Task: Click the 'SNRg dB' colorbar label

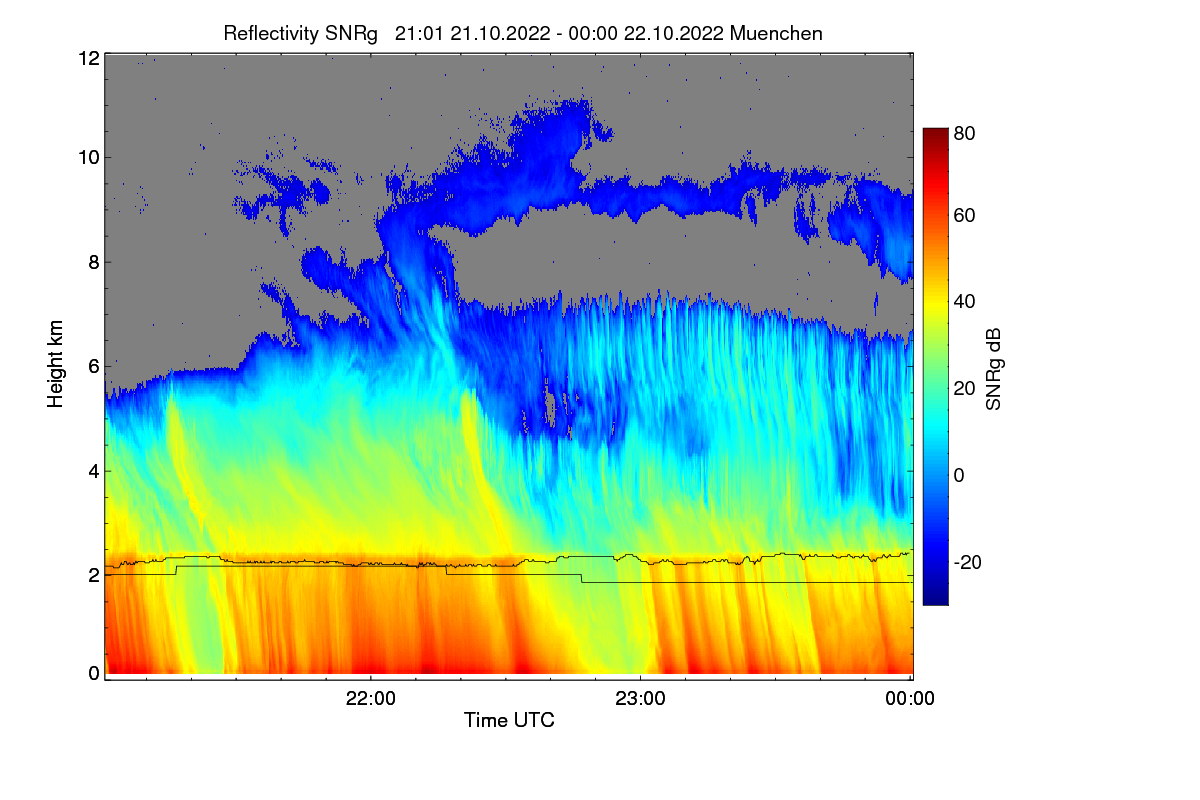Action: 994,369
